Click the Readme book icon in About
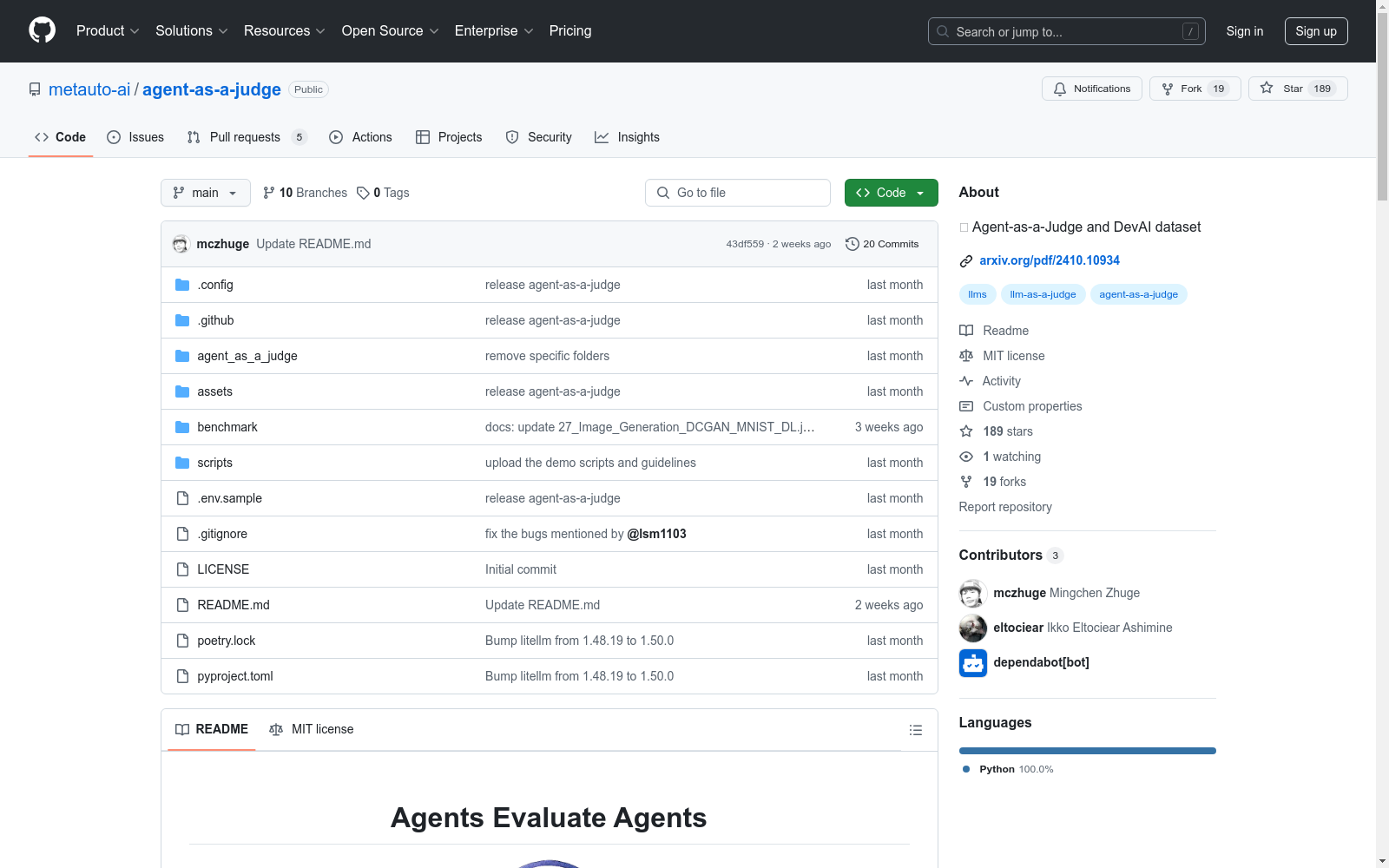This screenshot has height=868, width=1389. [966, 331]
